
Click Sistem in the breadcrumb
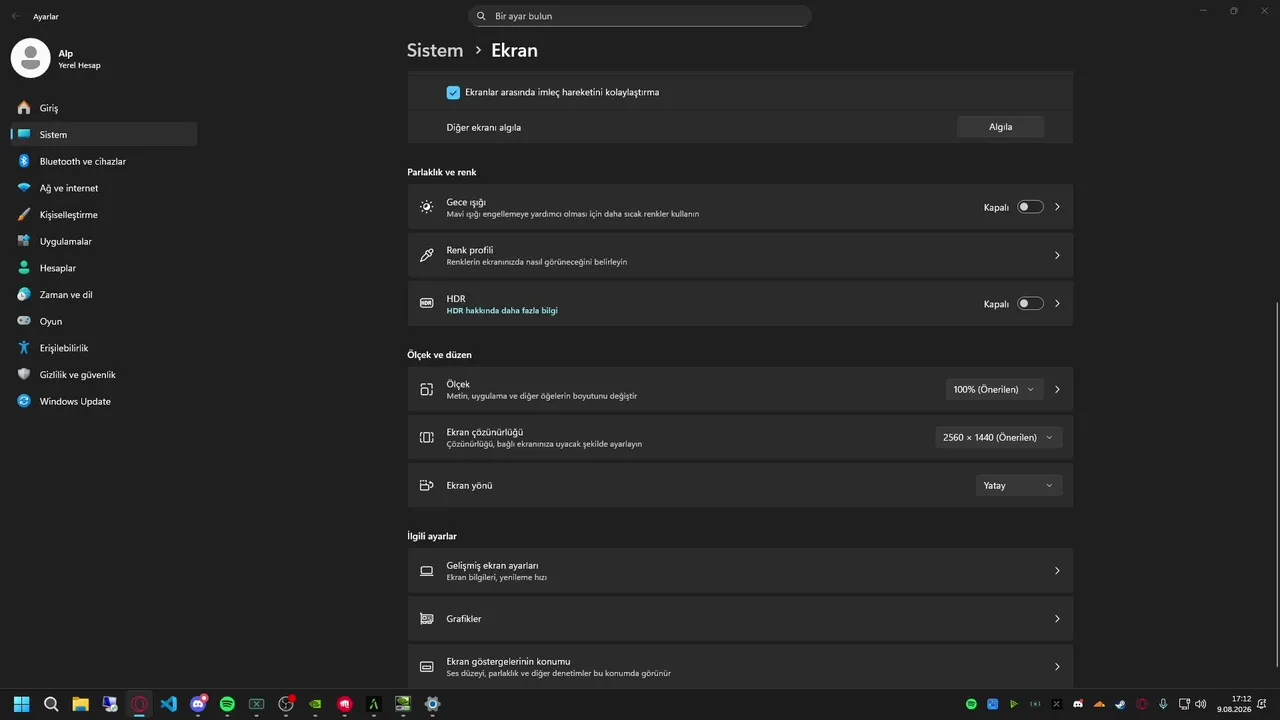(x=435, y=50)
